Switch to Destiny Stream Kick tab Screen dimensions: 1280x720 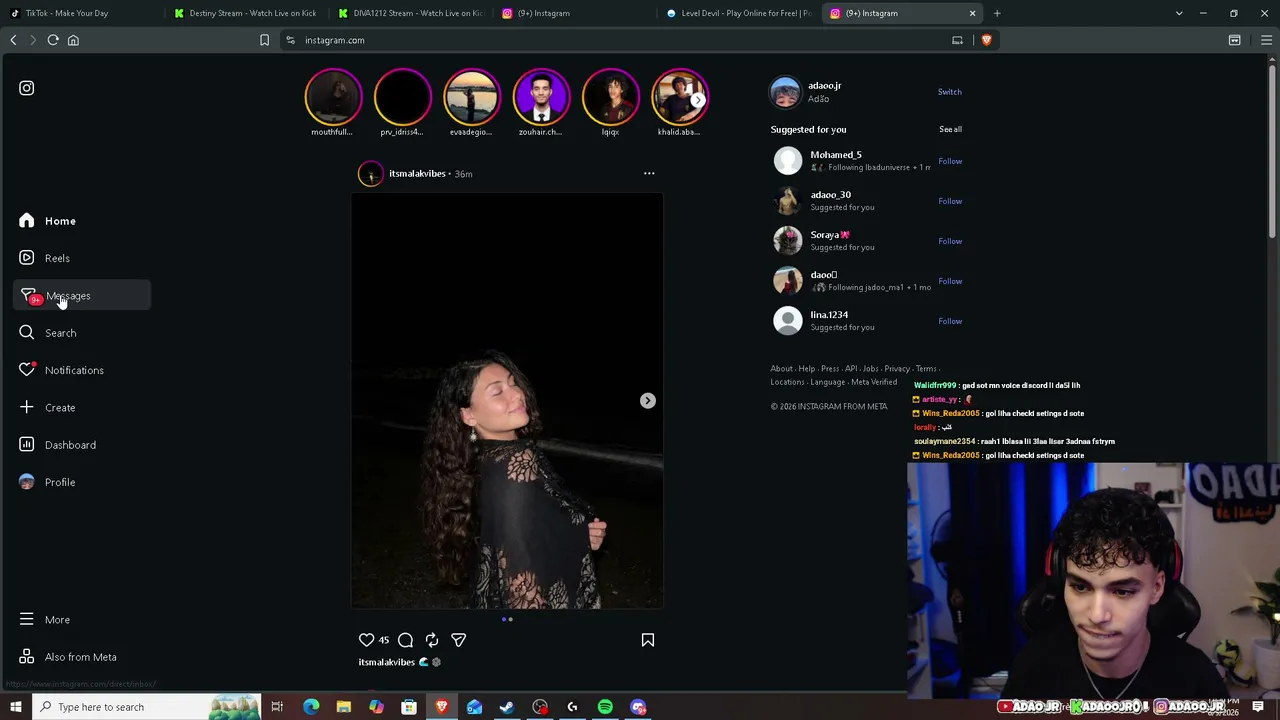247,13
